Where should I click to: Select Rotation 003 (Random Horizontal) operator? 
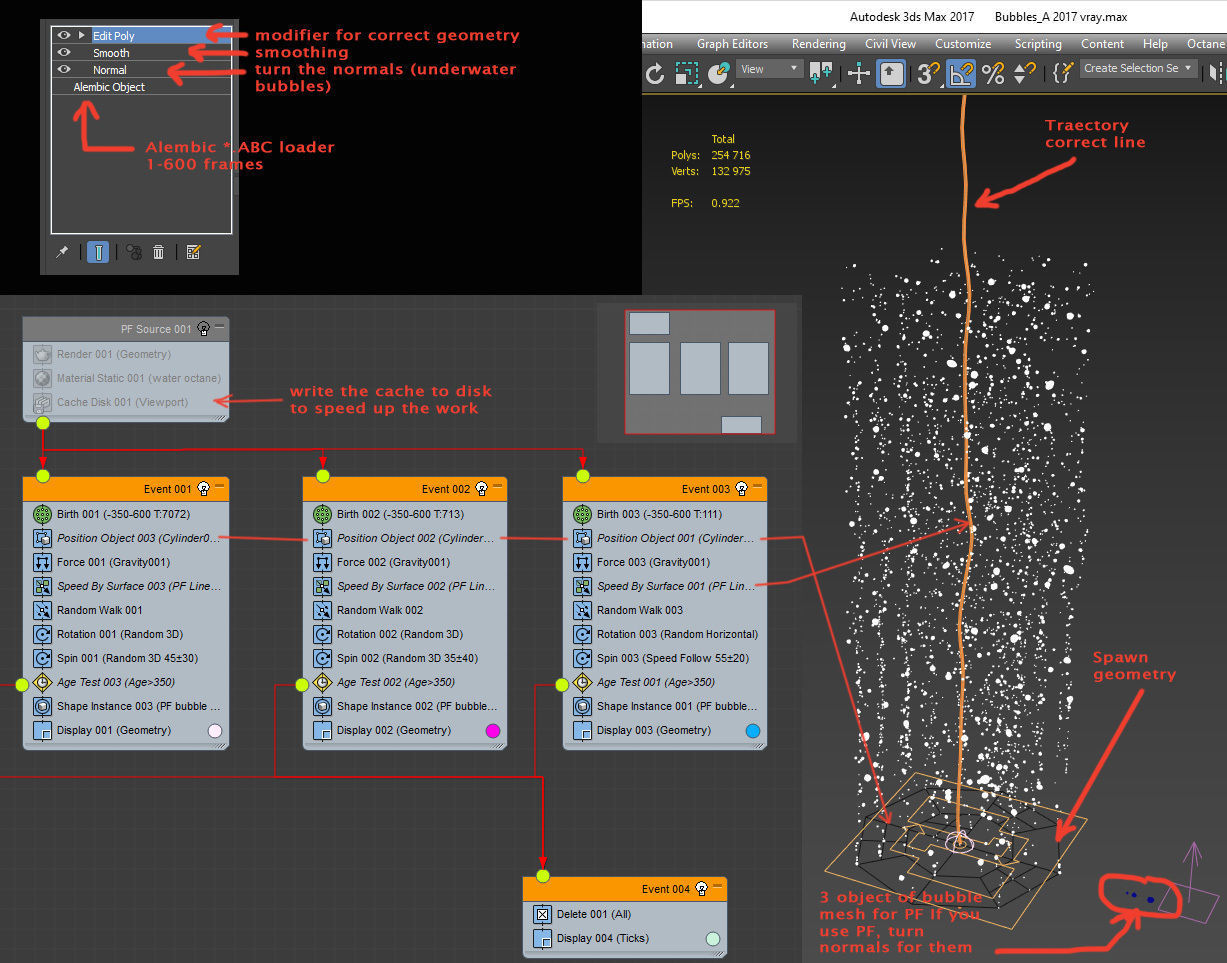[x=665, y=634]
